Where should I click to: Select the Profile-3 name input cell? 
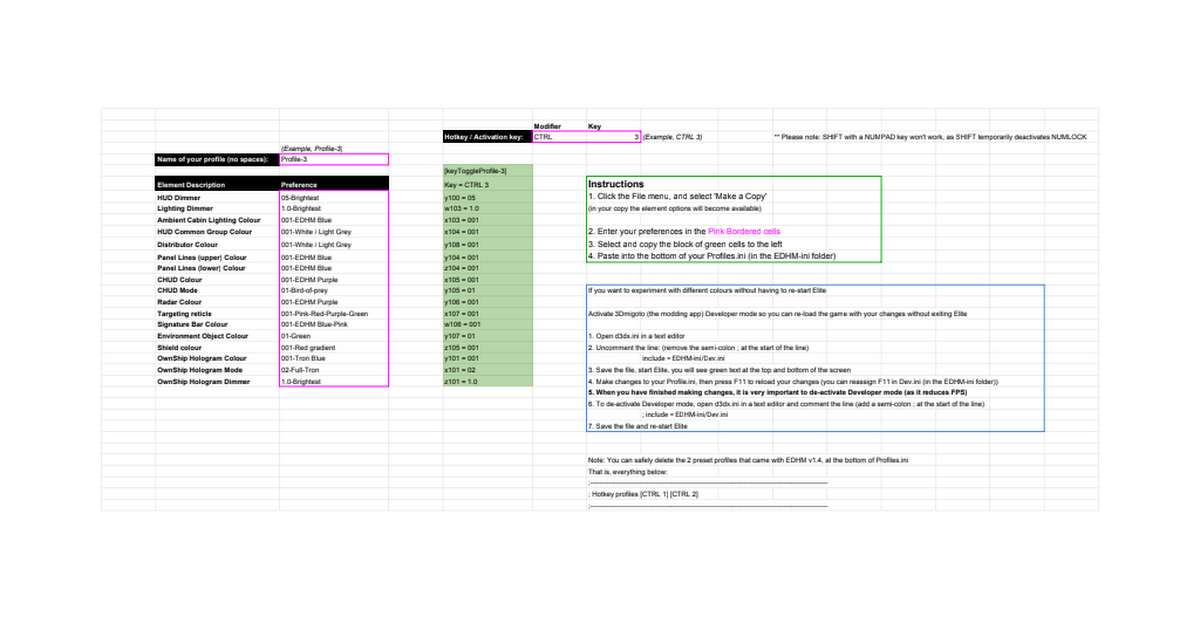tap(334, 159)
